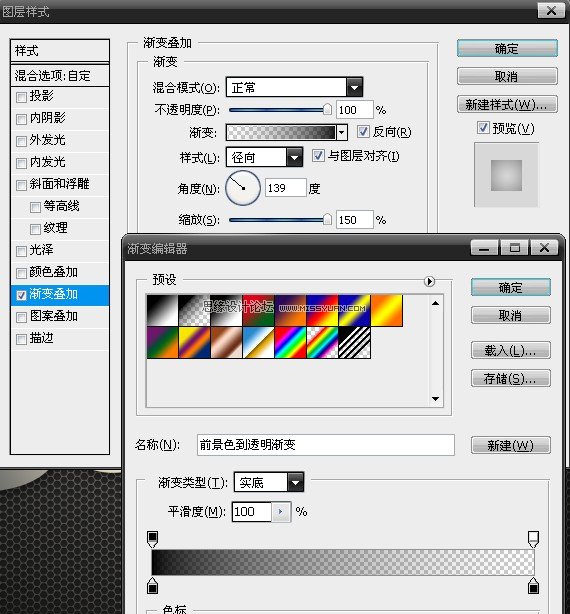Choose the copper gradient preset

tap(226, 343)
